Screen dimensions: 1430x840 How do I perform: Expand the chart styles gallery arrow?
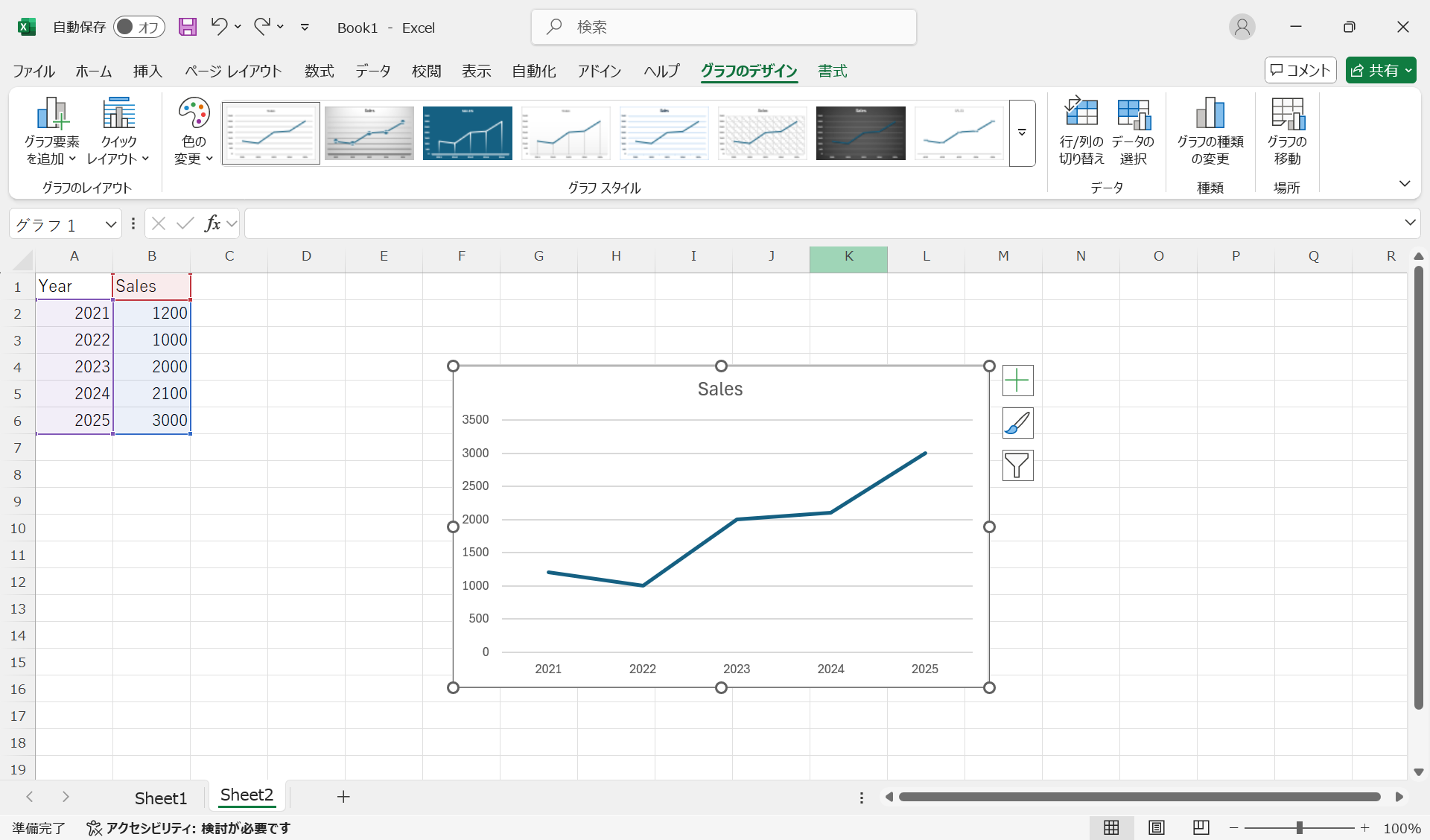pyautogui.click(x=1022, y=133)
